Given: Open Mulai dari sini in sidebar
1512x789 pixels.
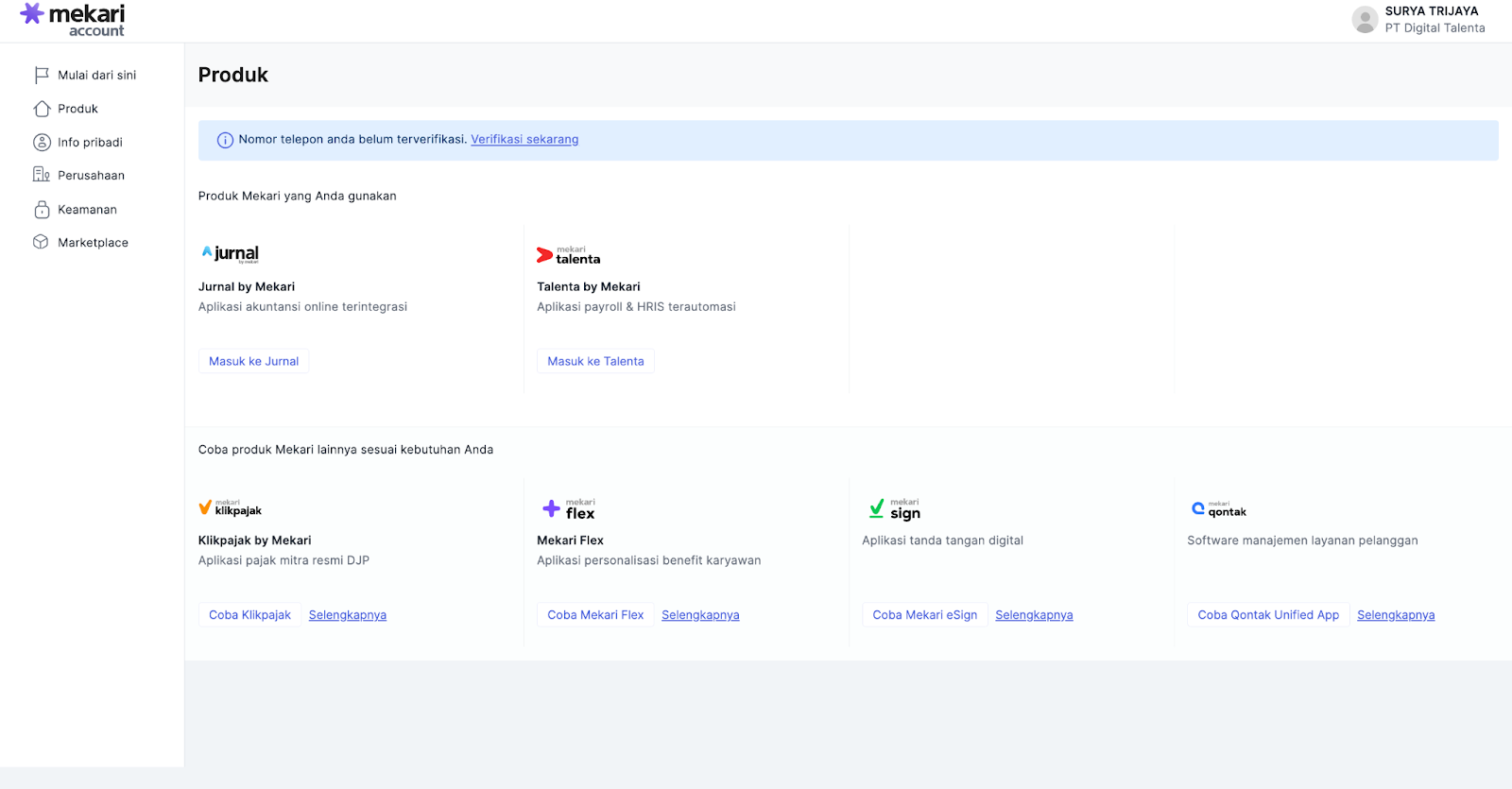Looking at the screenshot, I should pyautogui.click(x=96, y=76).
